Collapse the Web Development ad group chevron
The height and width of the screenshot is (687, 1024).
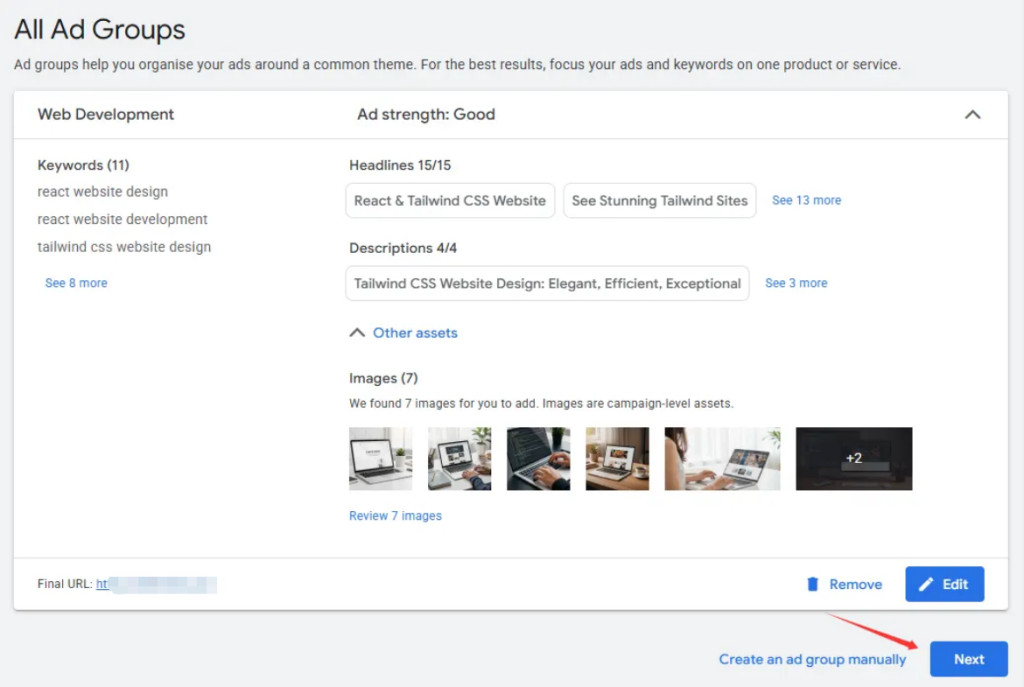[x=971, y=115]
